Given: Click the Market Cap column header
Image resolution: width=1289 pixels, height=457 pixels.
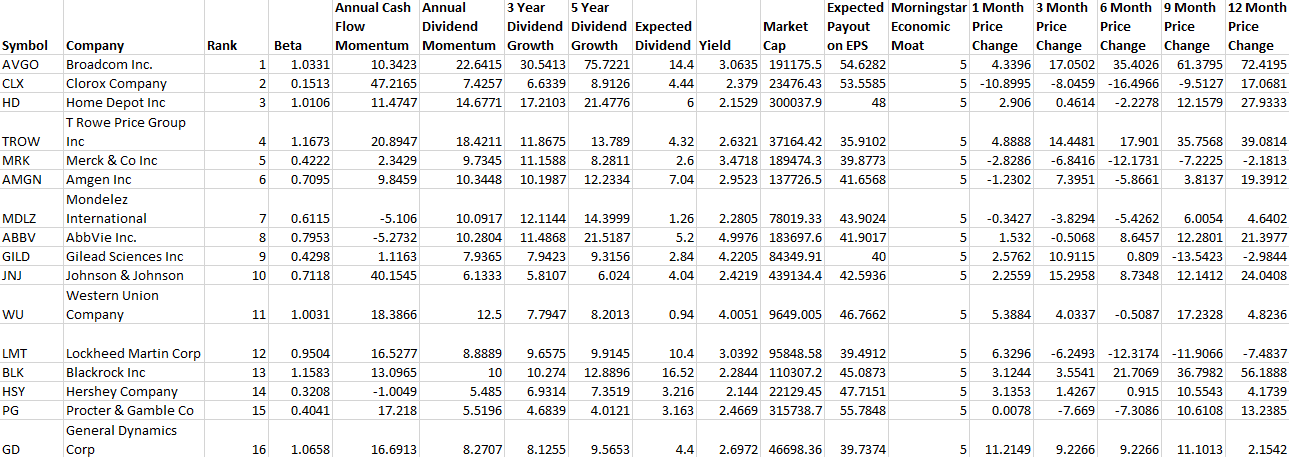Looking at the screenshot, I should (x=785, y=36).
